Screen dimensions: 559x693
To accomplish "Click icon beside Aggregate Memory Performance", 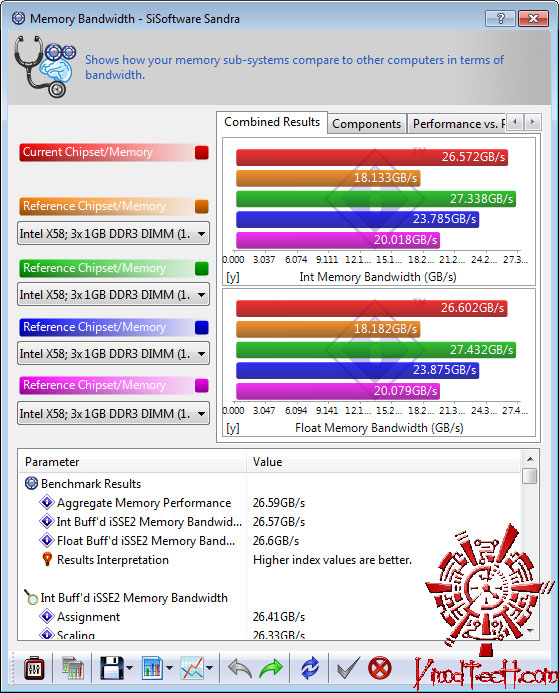I will point(47,503).
